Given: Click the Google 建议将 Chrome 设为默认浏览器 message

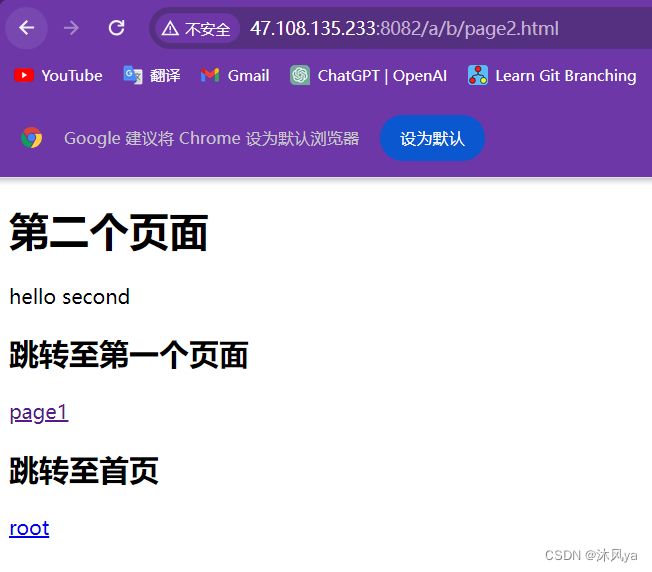Looking at the screenshot, I should [x=211, y=138].
